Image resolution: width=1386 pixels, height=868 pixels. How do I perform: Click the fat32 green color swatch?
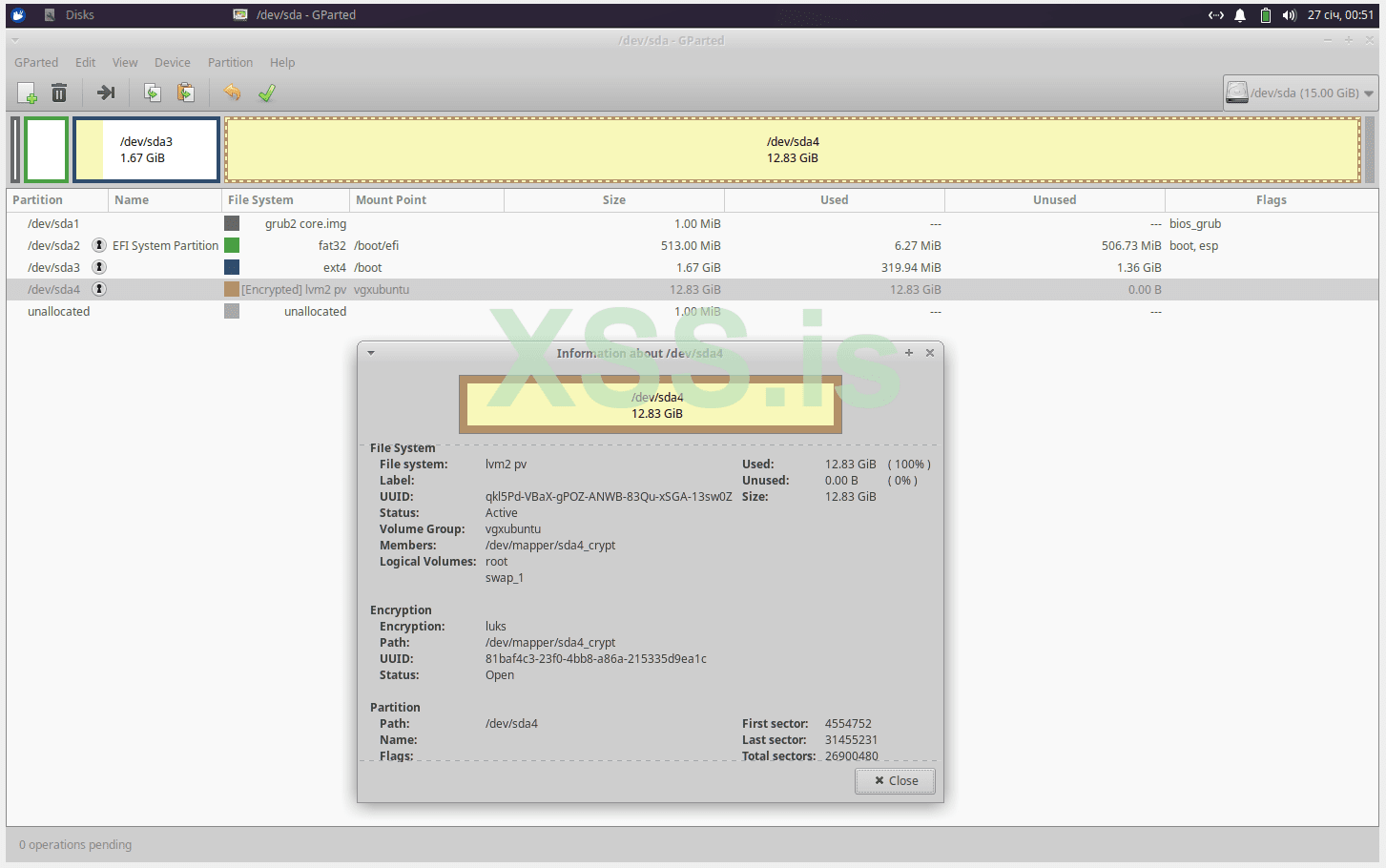point(232,245)
